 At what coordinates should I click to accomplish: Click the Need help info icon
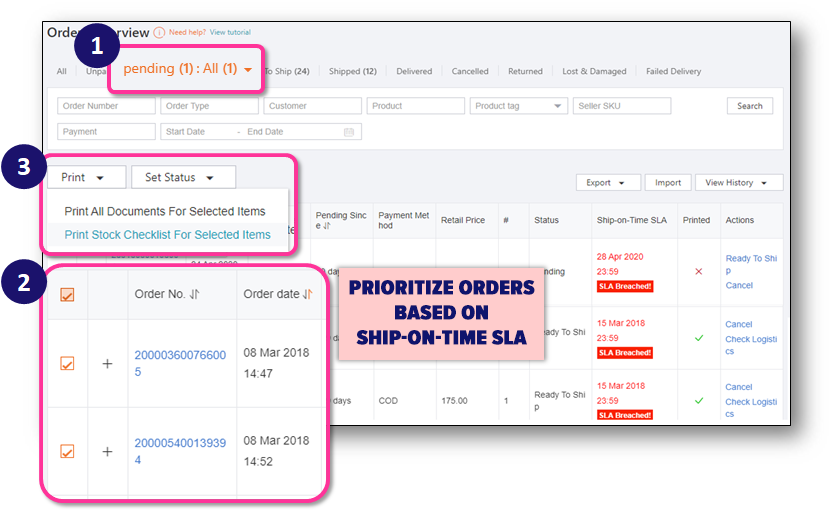(x=160, y=32)
